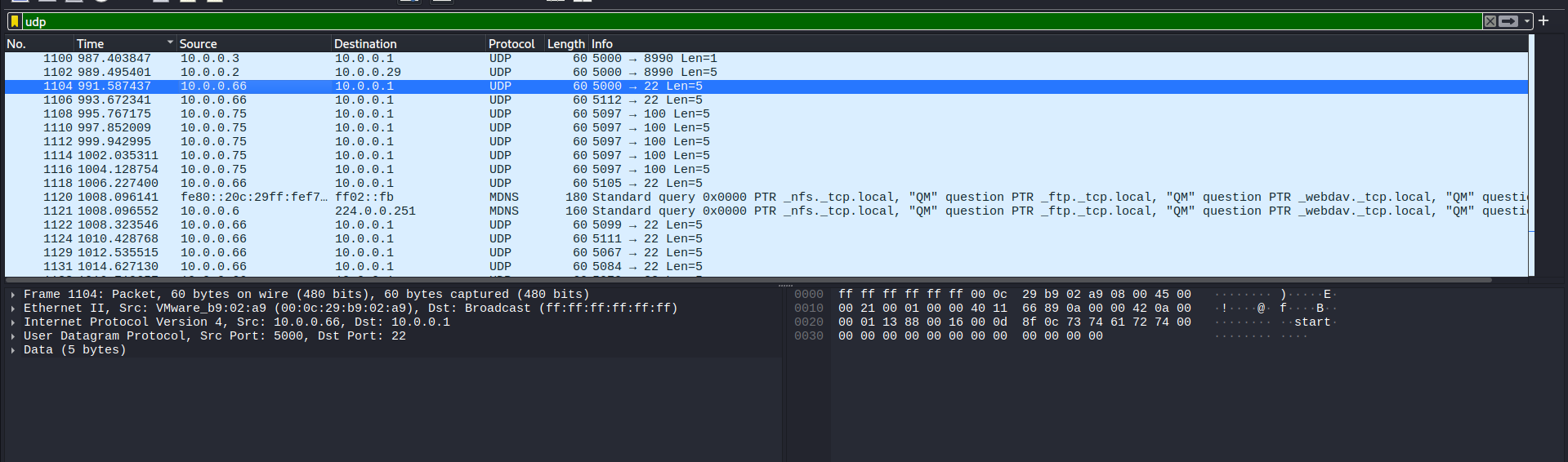Sort packets by Source column header
Viewport: 1568px width, 462px height.
point(198,44)
